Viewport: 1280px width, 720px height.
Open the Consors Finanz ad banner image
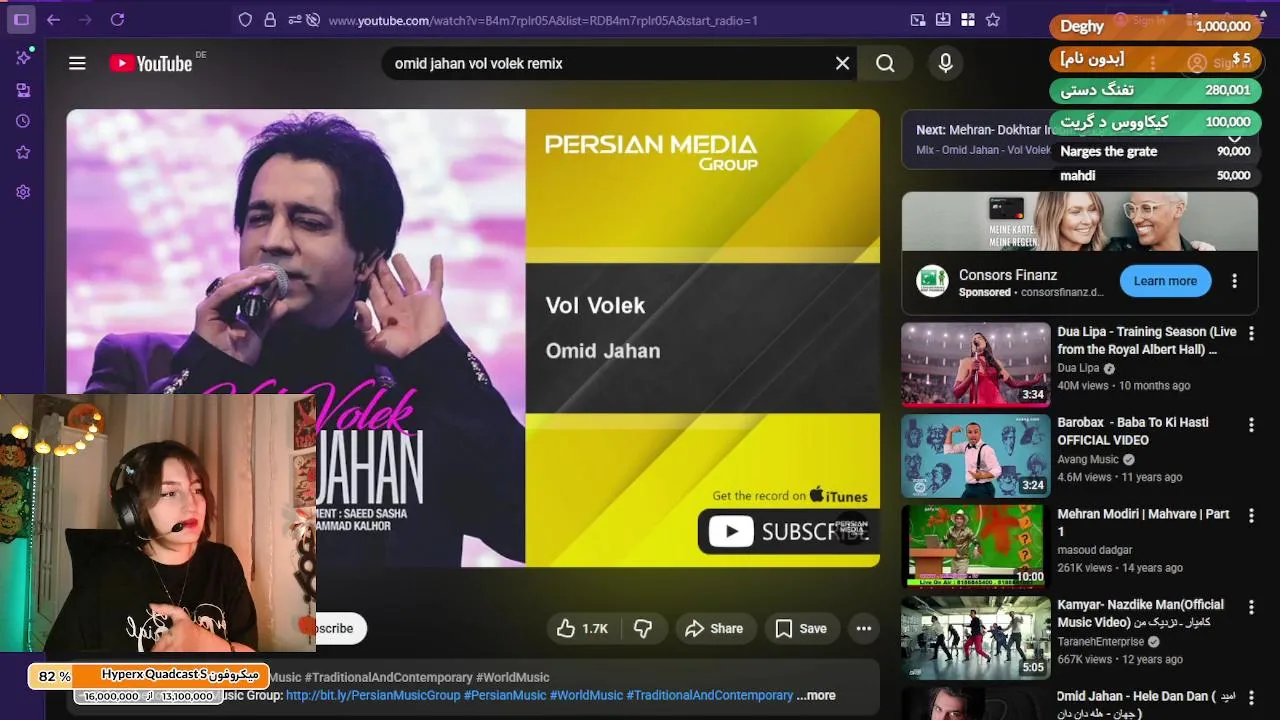(x=1079, y=221)
